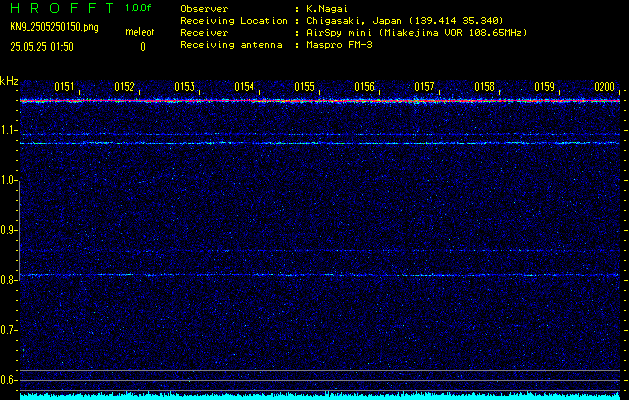Viewport: 629px width, 400px height.
Task: Click the 0200 time marker
Action: pos(605,87)
